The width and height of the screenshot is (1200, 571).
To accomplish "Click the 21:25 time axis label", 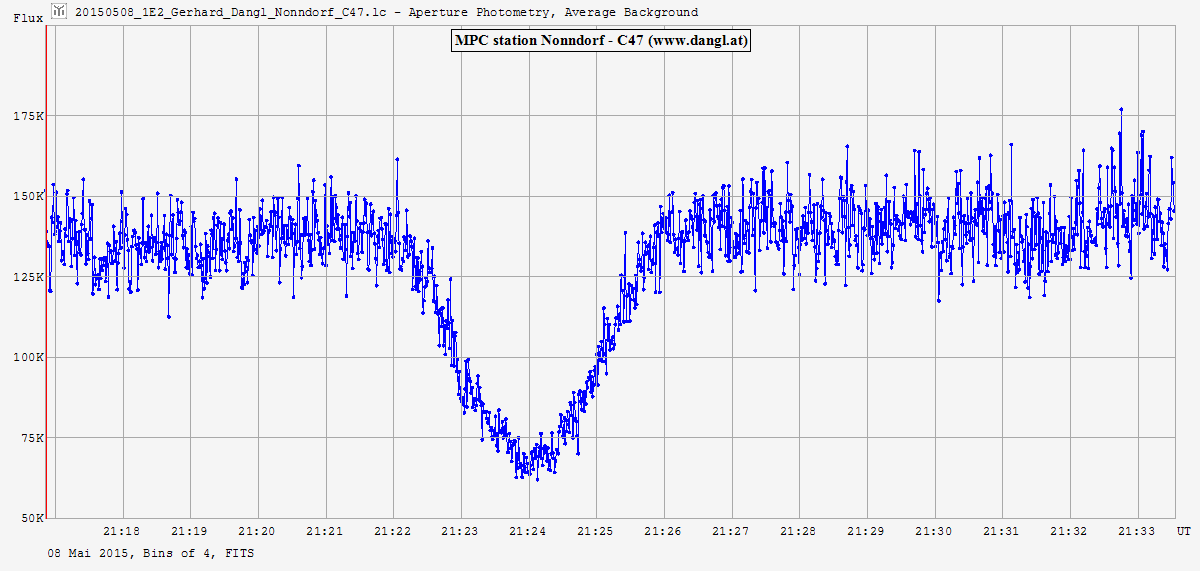I will [x=596, y=531].
